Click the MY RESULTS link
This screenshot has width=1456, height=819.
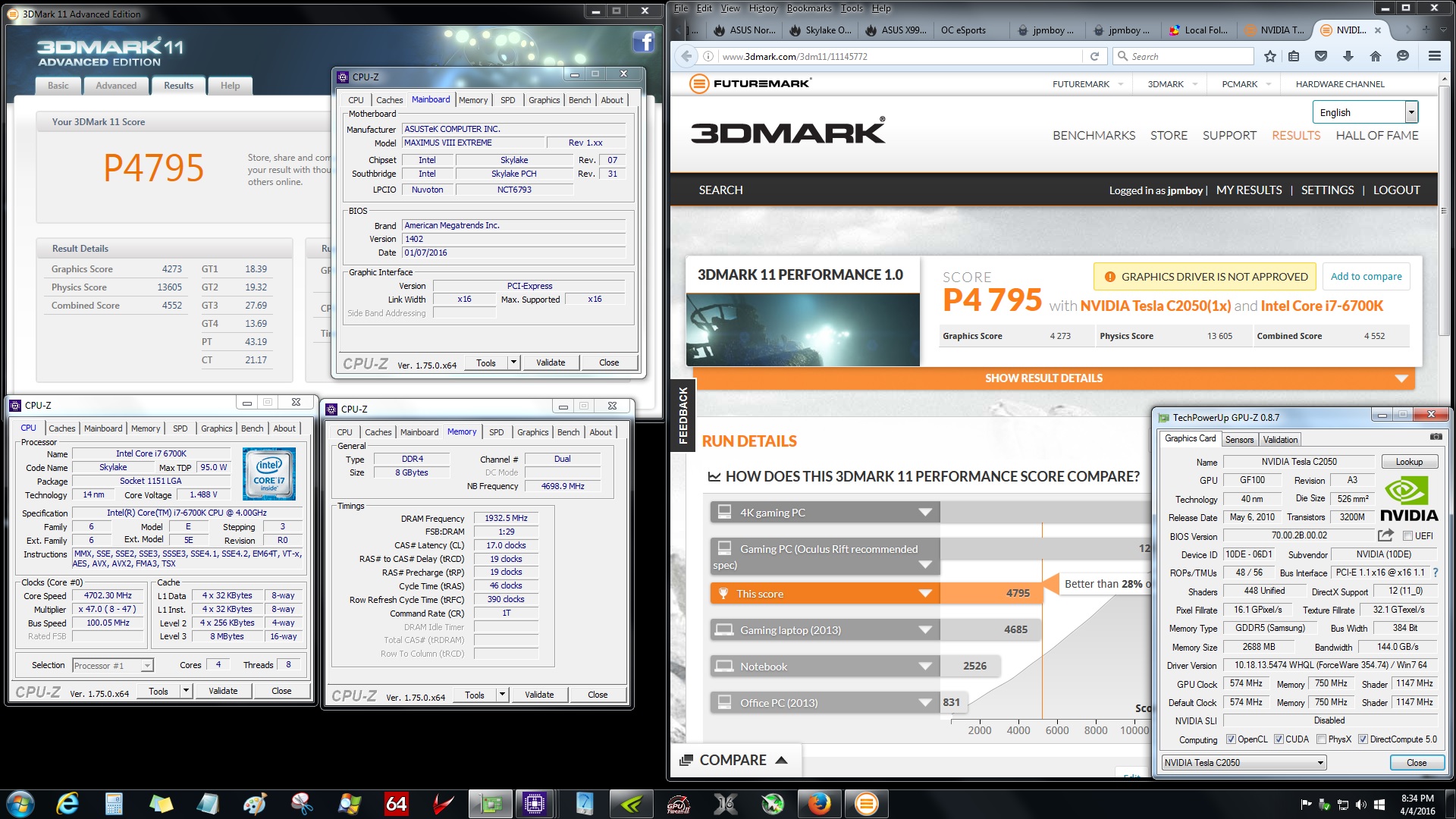pos(1249,190)
